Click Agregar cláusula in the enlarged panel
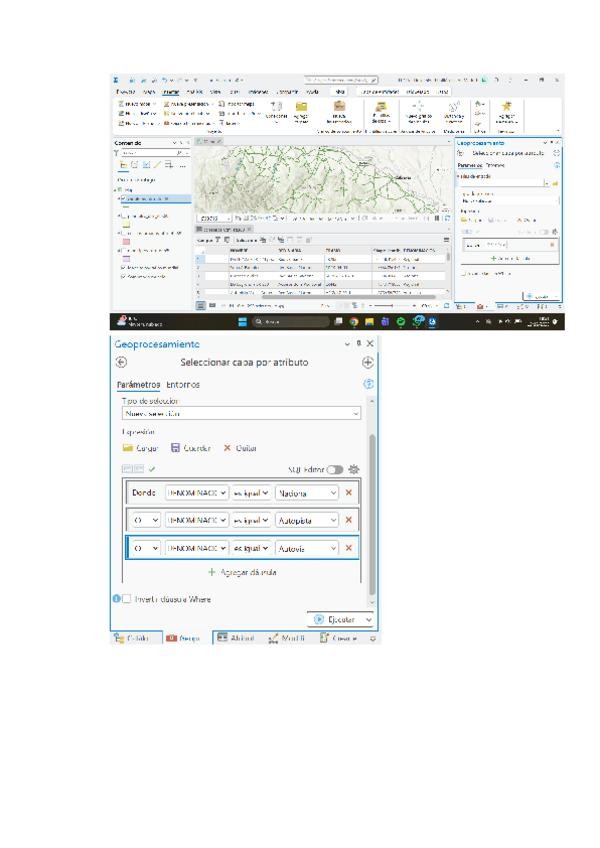Screen dimensions: 600x848 (242, 572)
